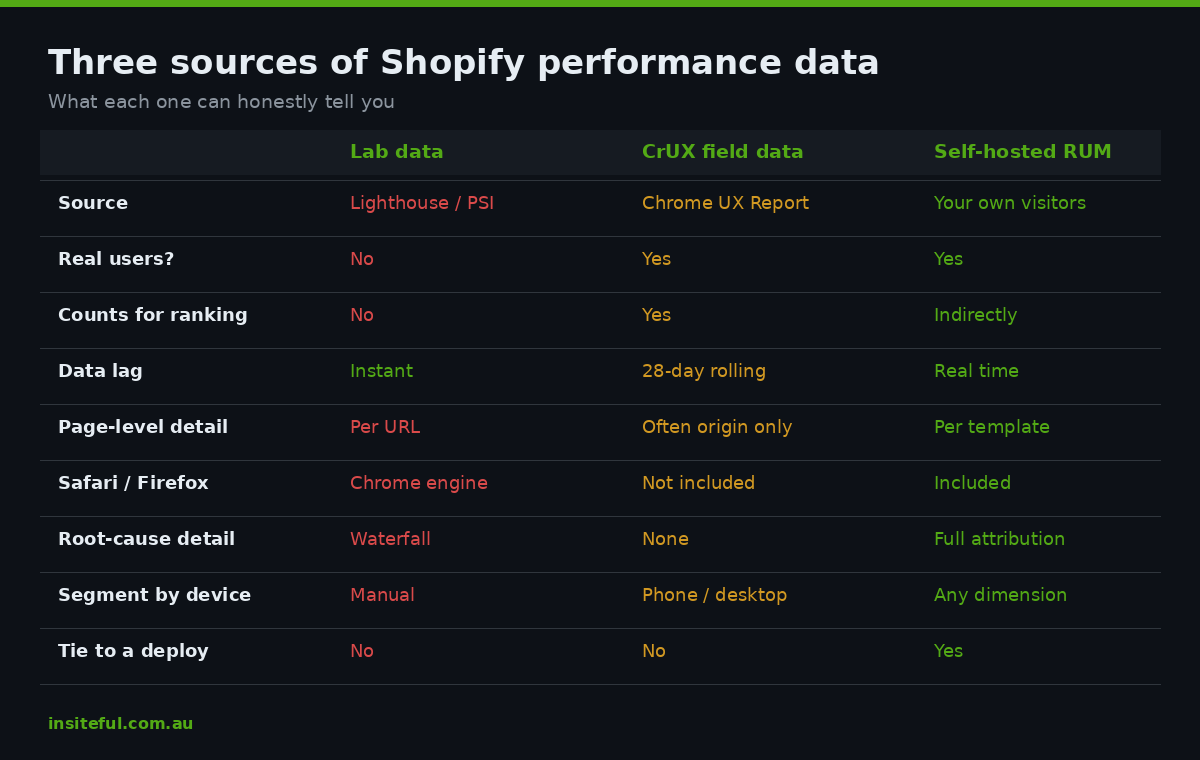The height and width of the screenshot is (760, 1200).
Task: Click the 'Source' row label
Action: [93, 204]
